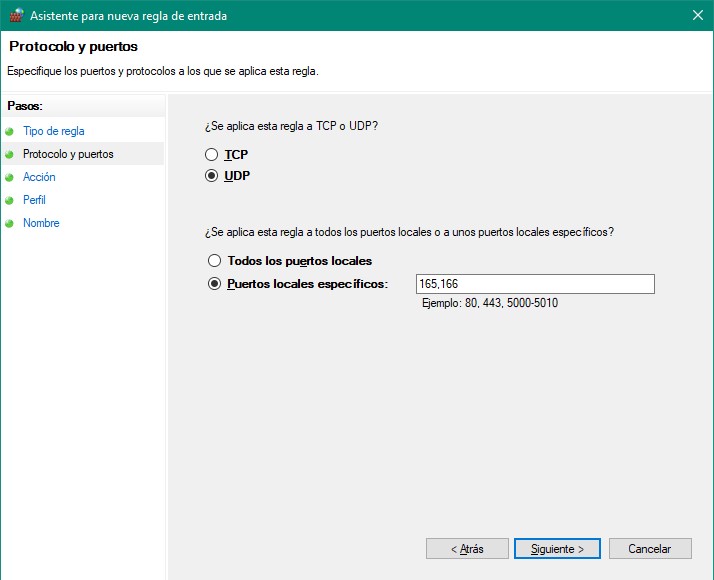Click green bullet beside Perfil step
The width and height of the screenshot is (714, 580).
pyautogui.click(x=10, y=200)
